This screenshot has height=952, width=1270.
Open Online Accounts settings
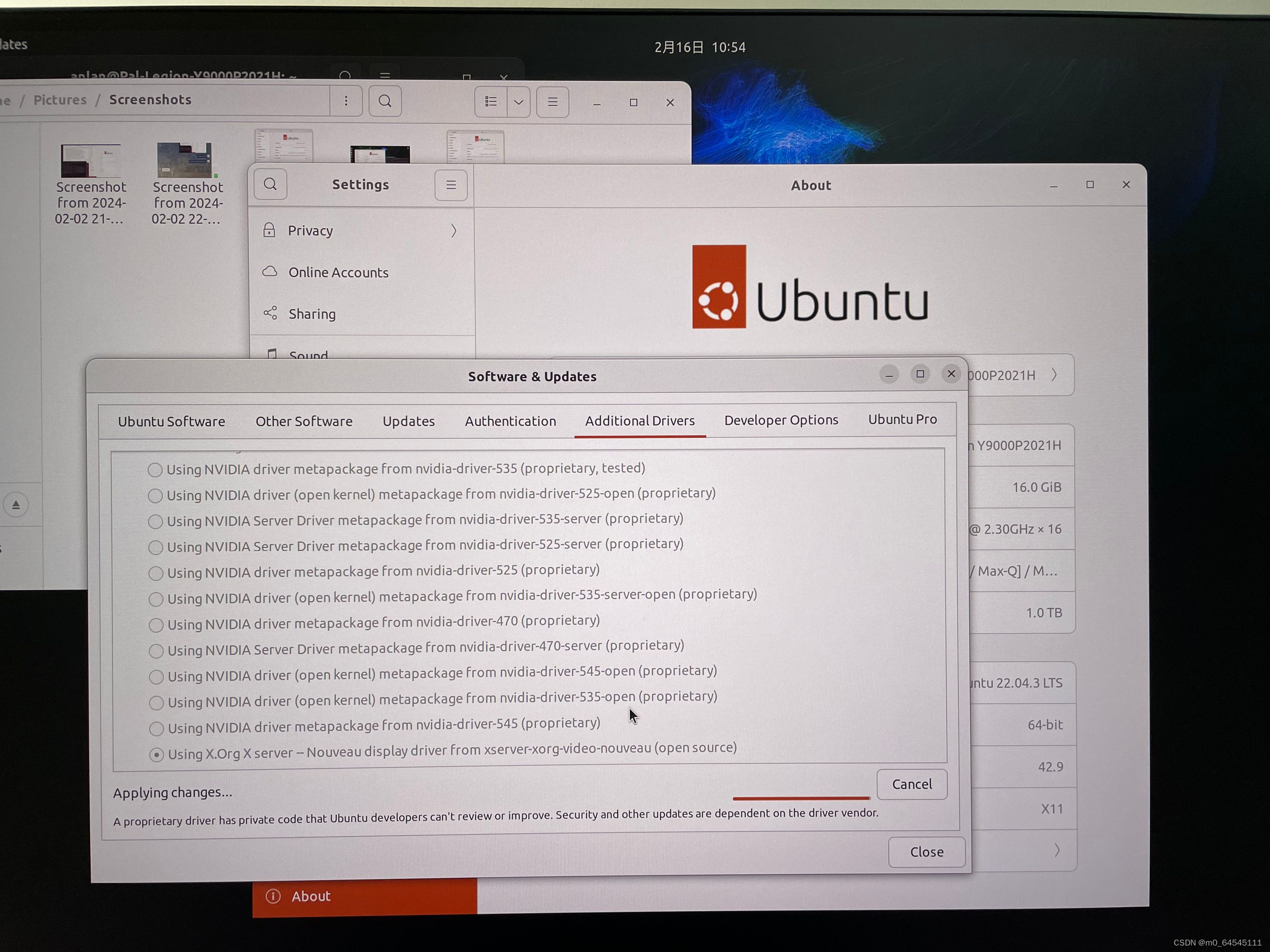pos(362,272)
